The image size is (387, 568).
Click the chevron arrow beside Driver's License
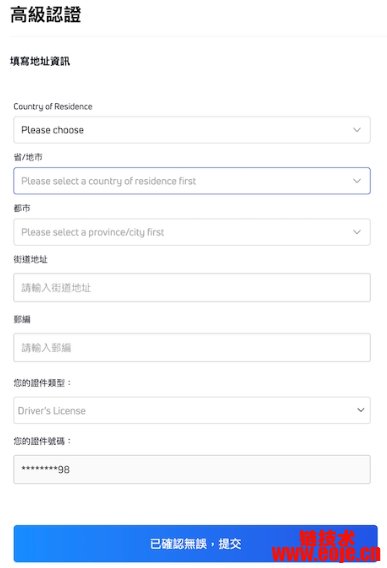click(x=361, y=410)
